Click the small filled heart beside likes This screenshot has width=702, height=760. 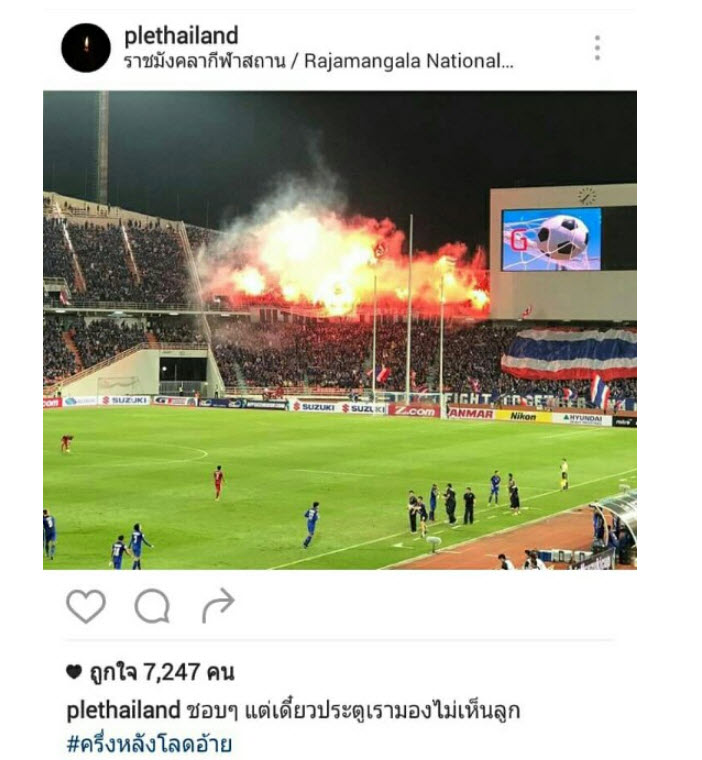[x=74, y=672]
